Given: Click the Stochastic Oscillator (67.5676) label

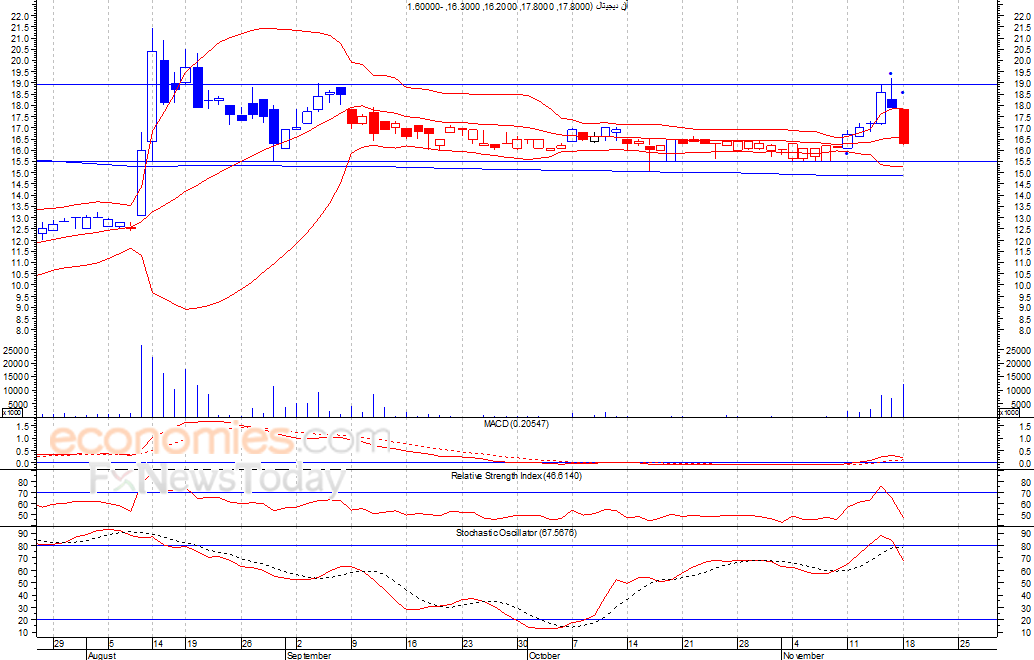Looking at the screenshot, I should tap(516, 533).
